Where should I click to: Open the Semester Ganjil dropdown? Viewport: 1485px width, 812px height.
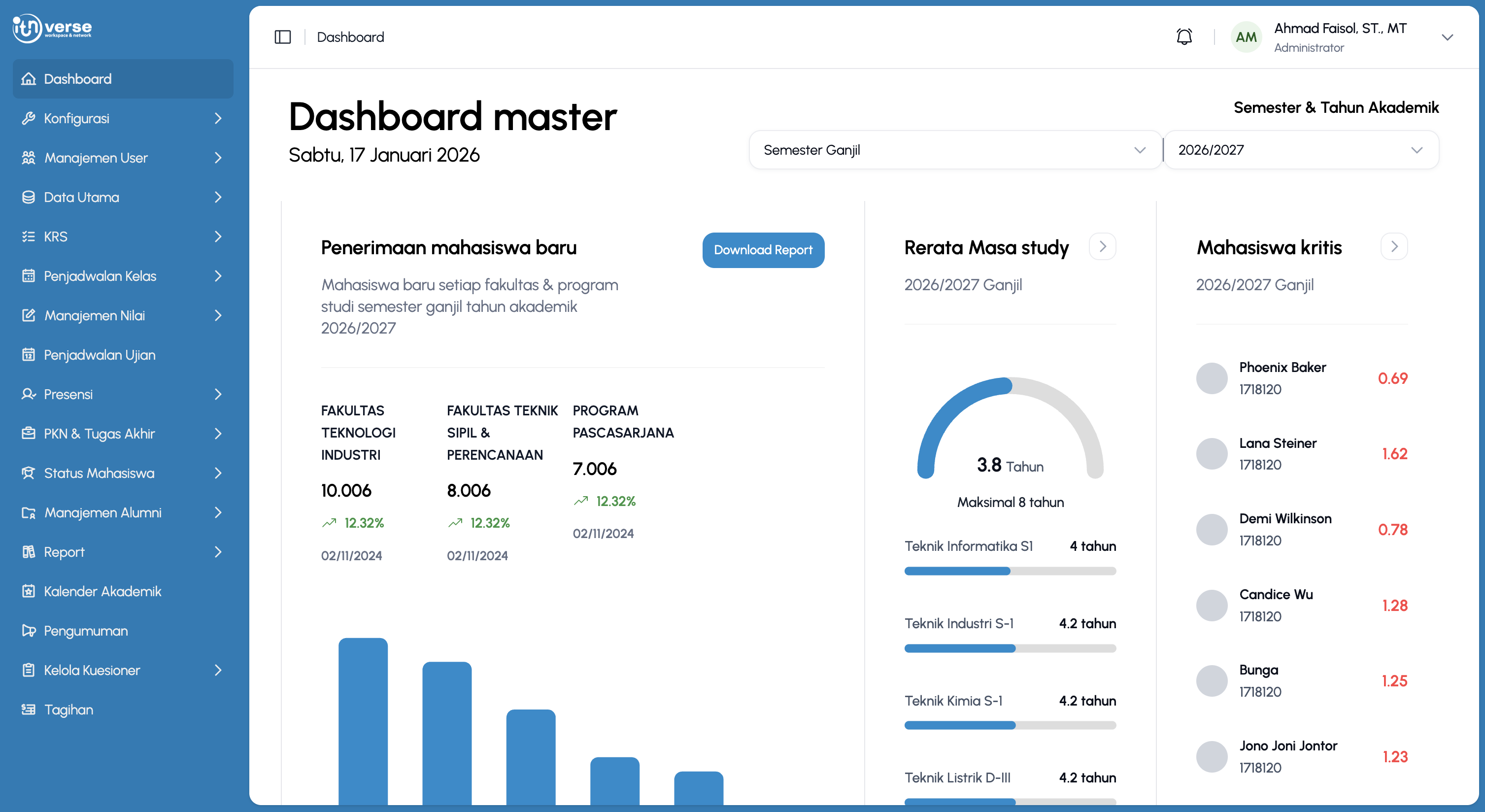(x=955, y=150)
